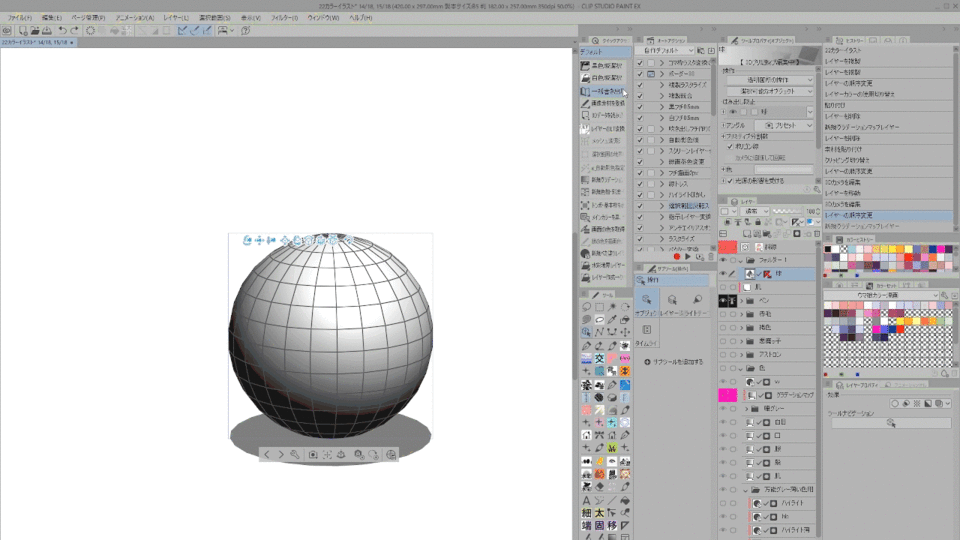Screen dimensions: 960x540
Task: Select the 太 tool icon in tool palette
Action: (599, 513)
